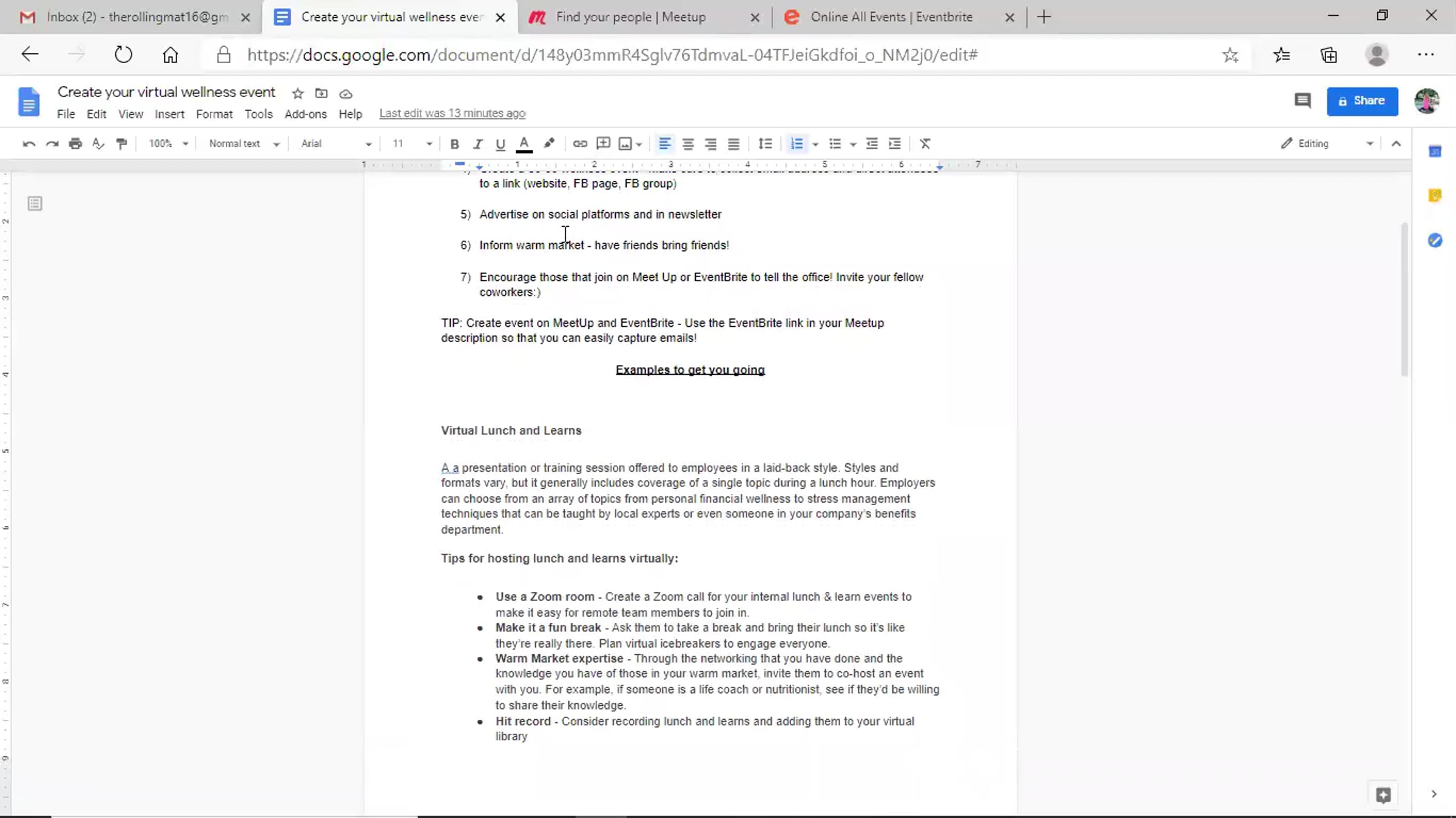
Task: Open the Zoom 100% dropdown
Action: [x=169, y=144]
